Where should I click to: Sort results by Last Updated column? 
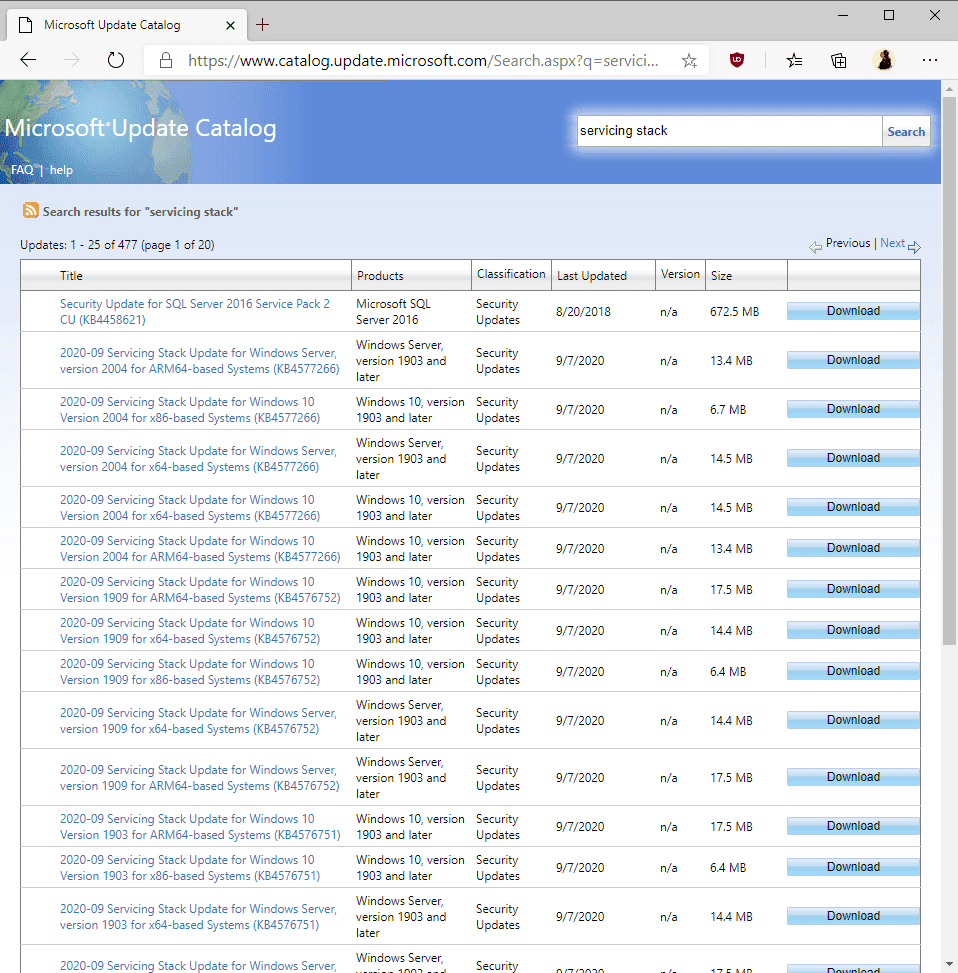click(x=592, y=276)
